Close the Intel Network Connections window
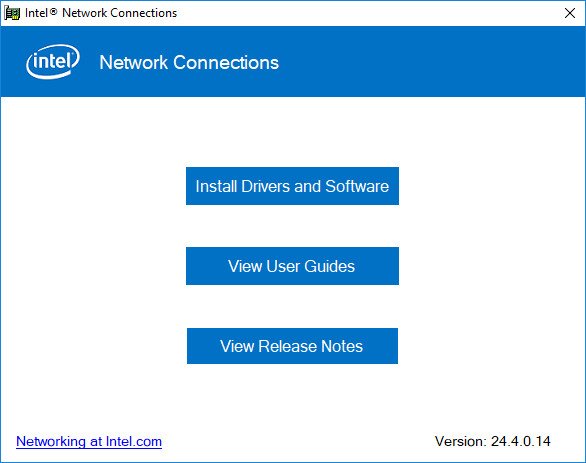586x463 pixels. pyautogui.click(x=570, y=13)
